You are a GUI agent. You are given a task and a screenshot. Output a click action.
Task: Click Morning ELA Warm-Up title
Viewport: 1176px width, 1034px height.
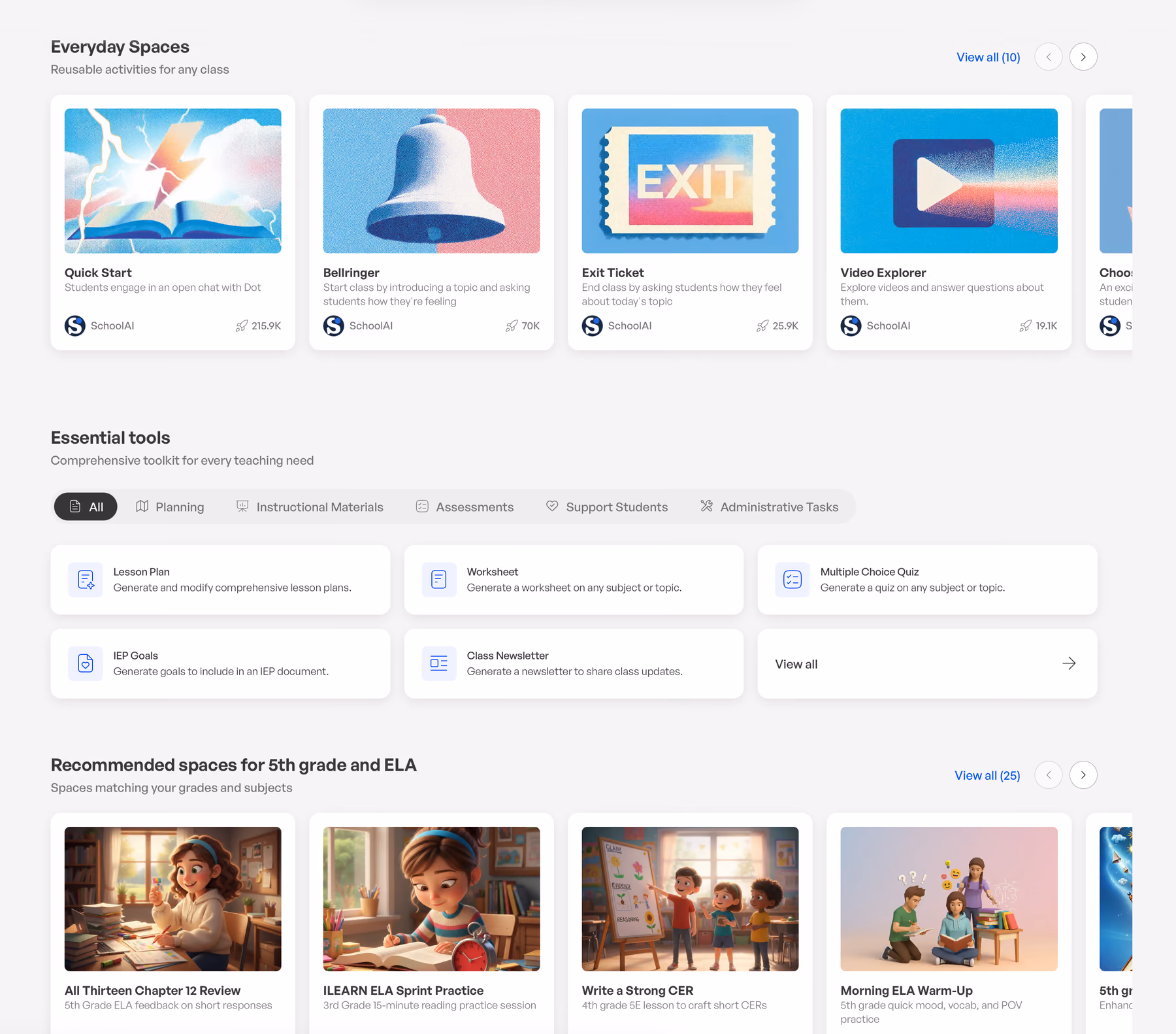[907, 990]
